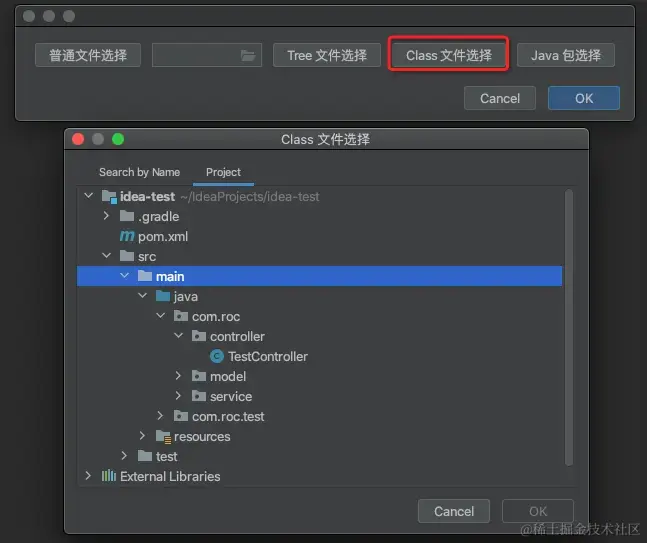Screen dimensions: 647x543
Task: Click the green zoom button of Class 文件选择 dialog
Action: [118, 139]
